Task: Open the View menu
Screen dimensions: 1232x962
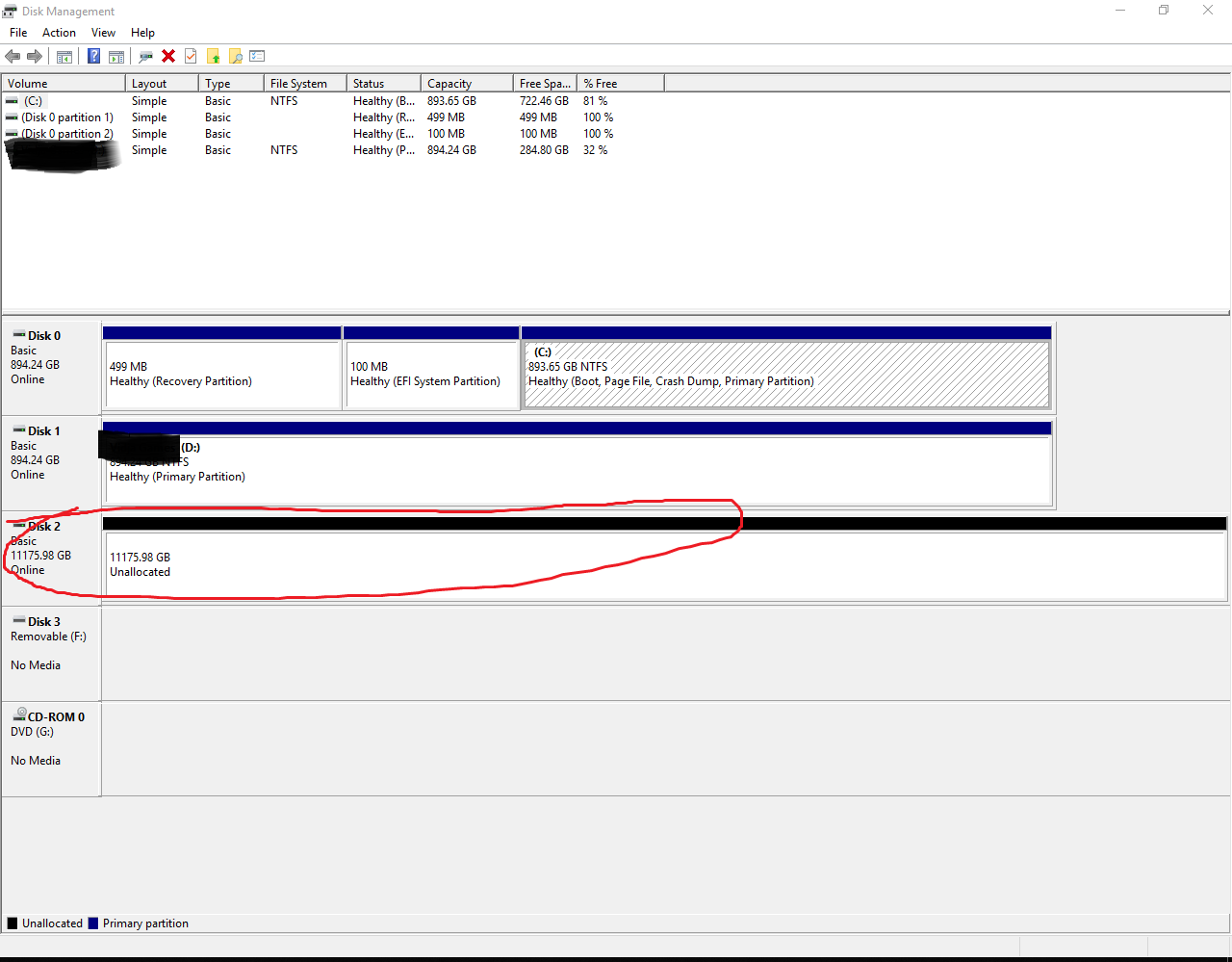Action: [103, 33]
